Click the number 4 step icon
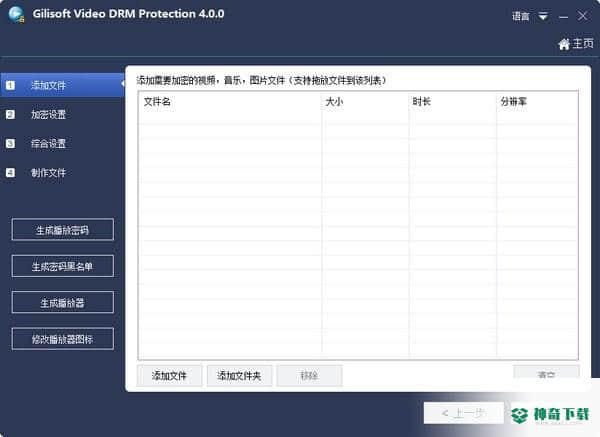600x437 pixels. point(10,173)
